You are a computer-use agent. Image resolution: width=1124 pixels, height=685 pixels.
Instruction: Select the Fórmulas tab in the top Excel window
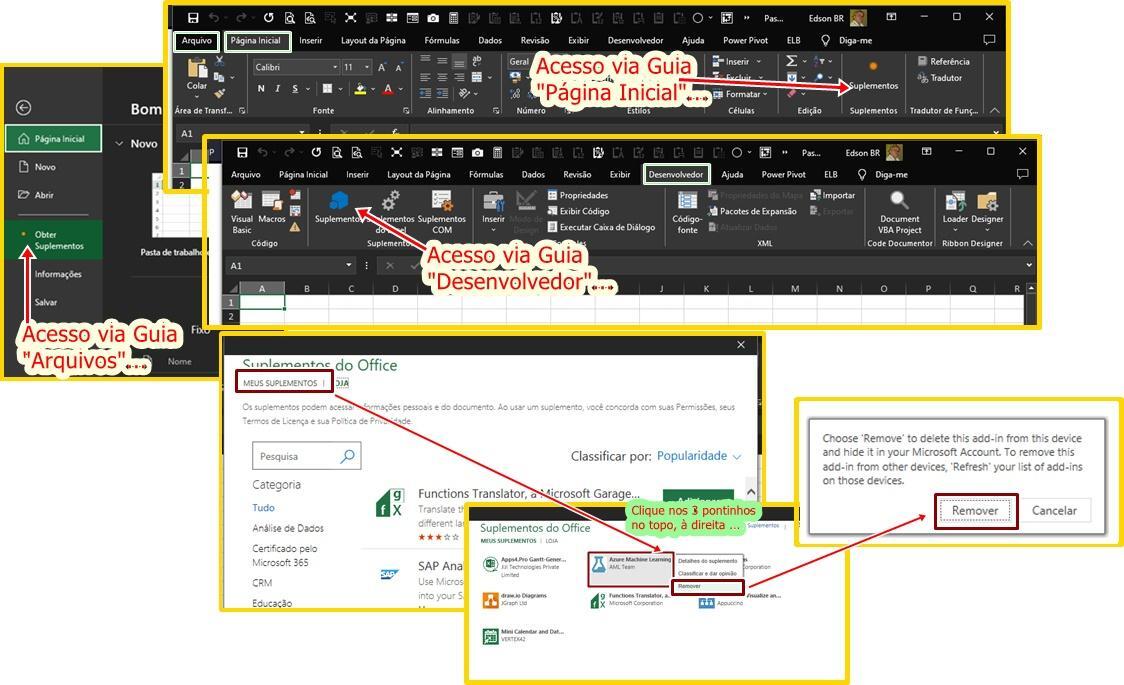tap(442, 41)
